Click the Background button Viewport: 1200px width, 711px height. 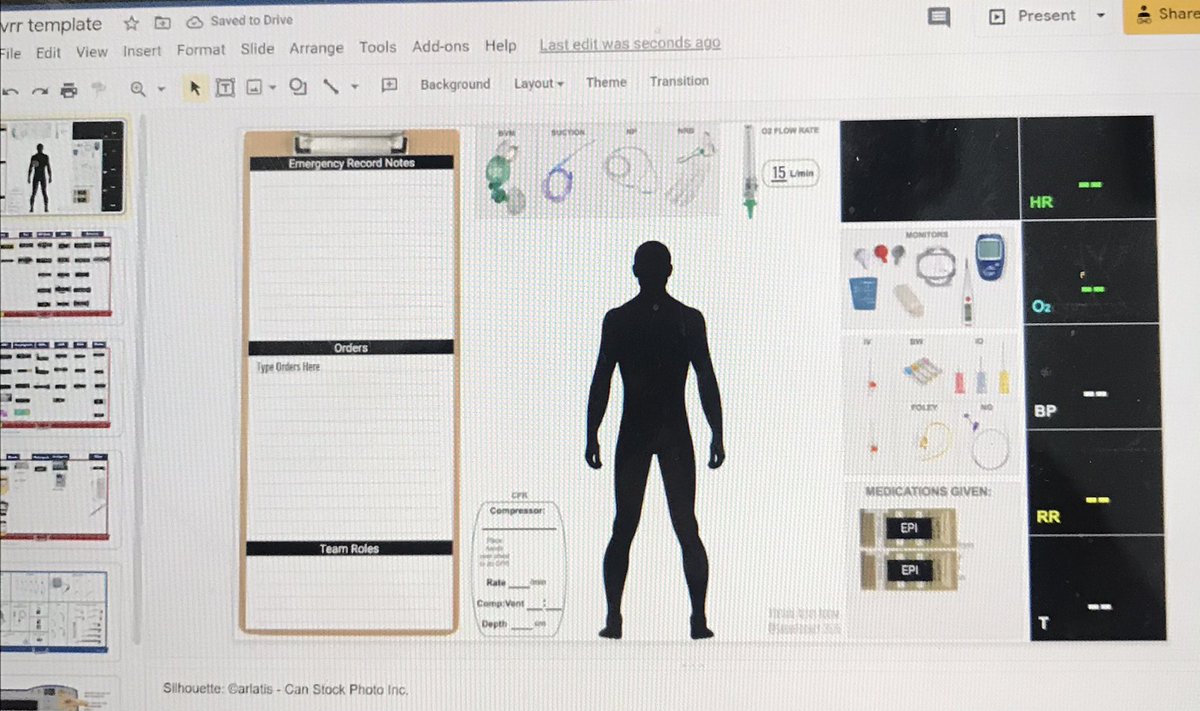click(x=455, y=85)
